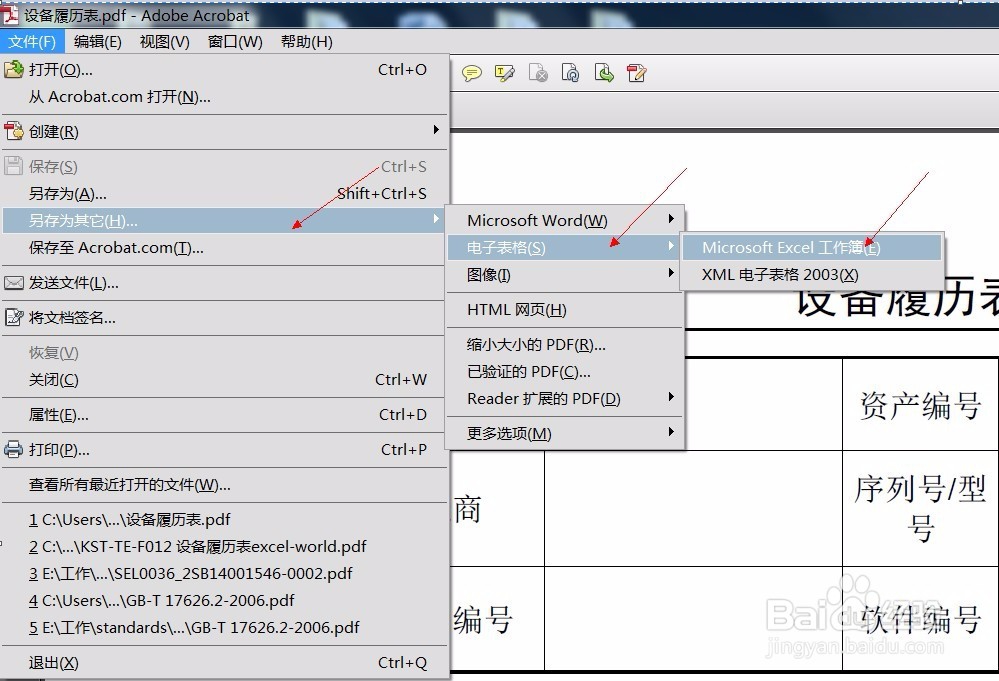Expand the Microsoft Word(W) submenu arrow
The image size is (999, 681).
coord(671,219)
